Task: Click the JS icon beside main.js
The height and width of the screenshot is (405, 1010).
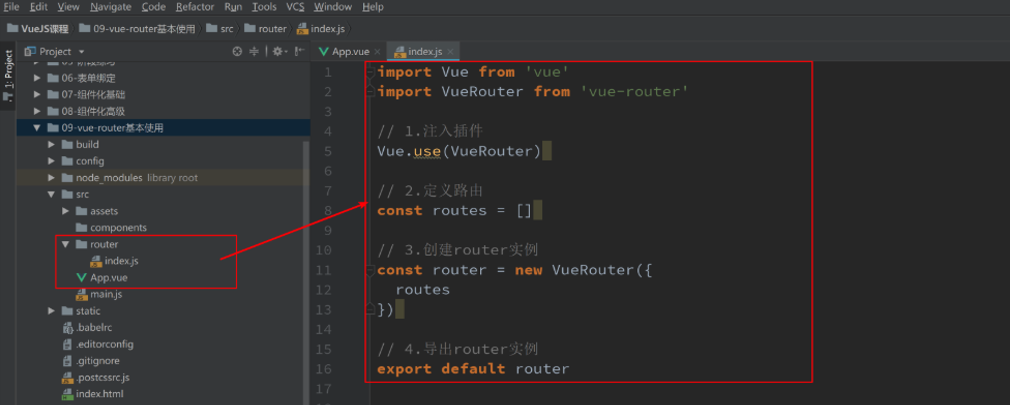Action: [x=81, y=295]
